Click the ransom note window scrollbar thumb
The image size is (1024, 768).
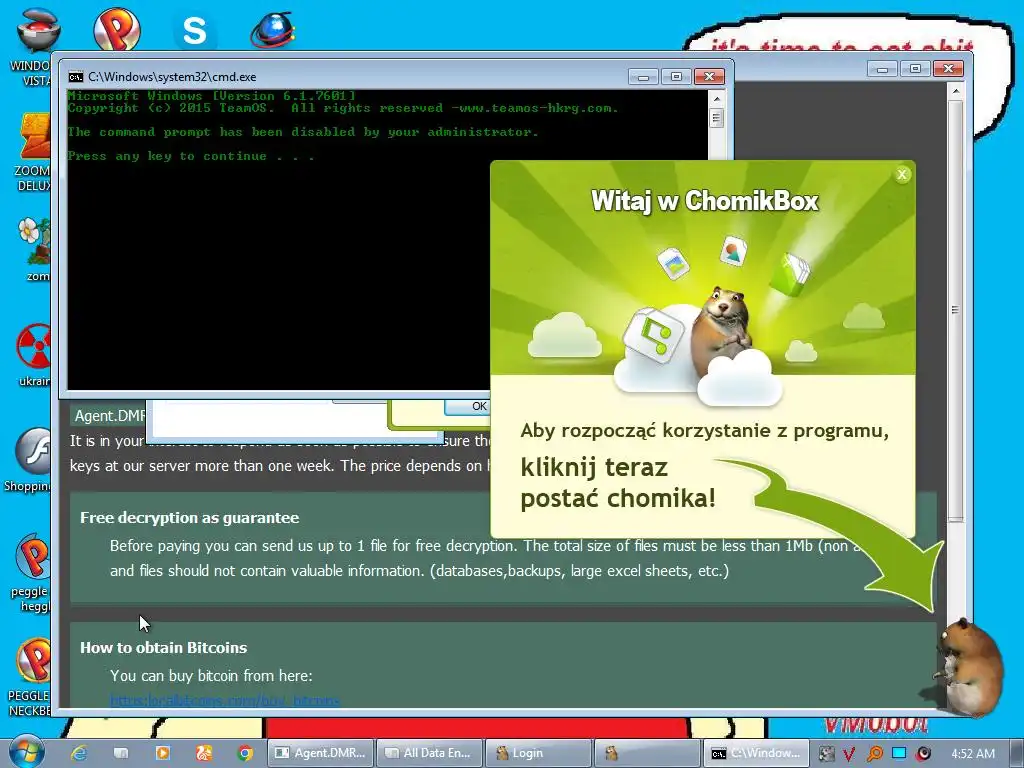tap(955, 310)
